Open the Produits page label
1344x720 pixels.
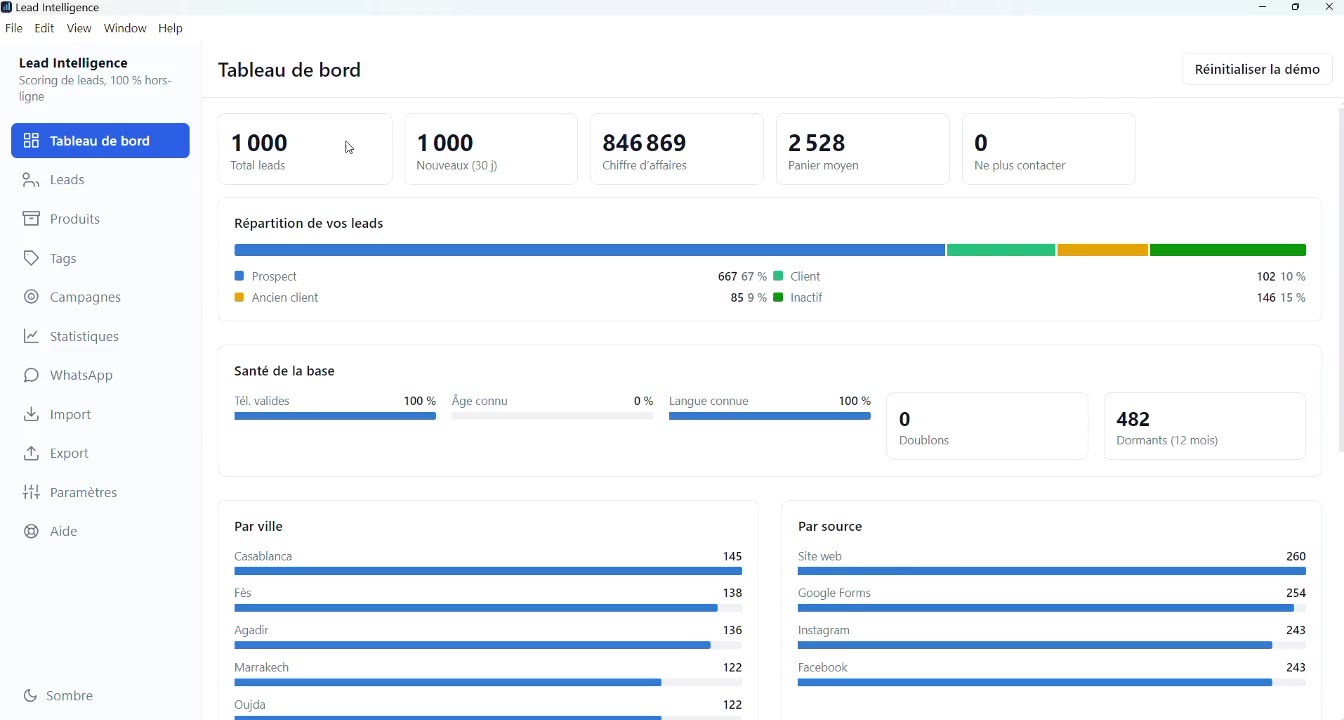75,219
